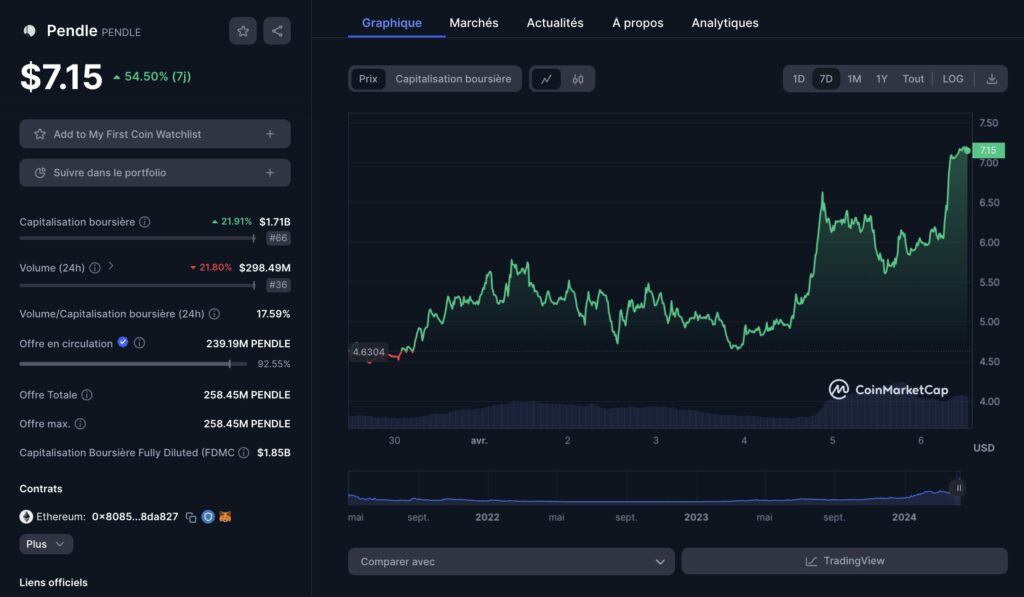This screenshot has width=1024, height=597.
Task: Open Volume (24h) detail chevron
Action: click(111, 266)
